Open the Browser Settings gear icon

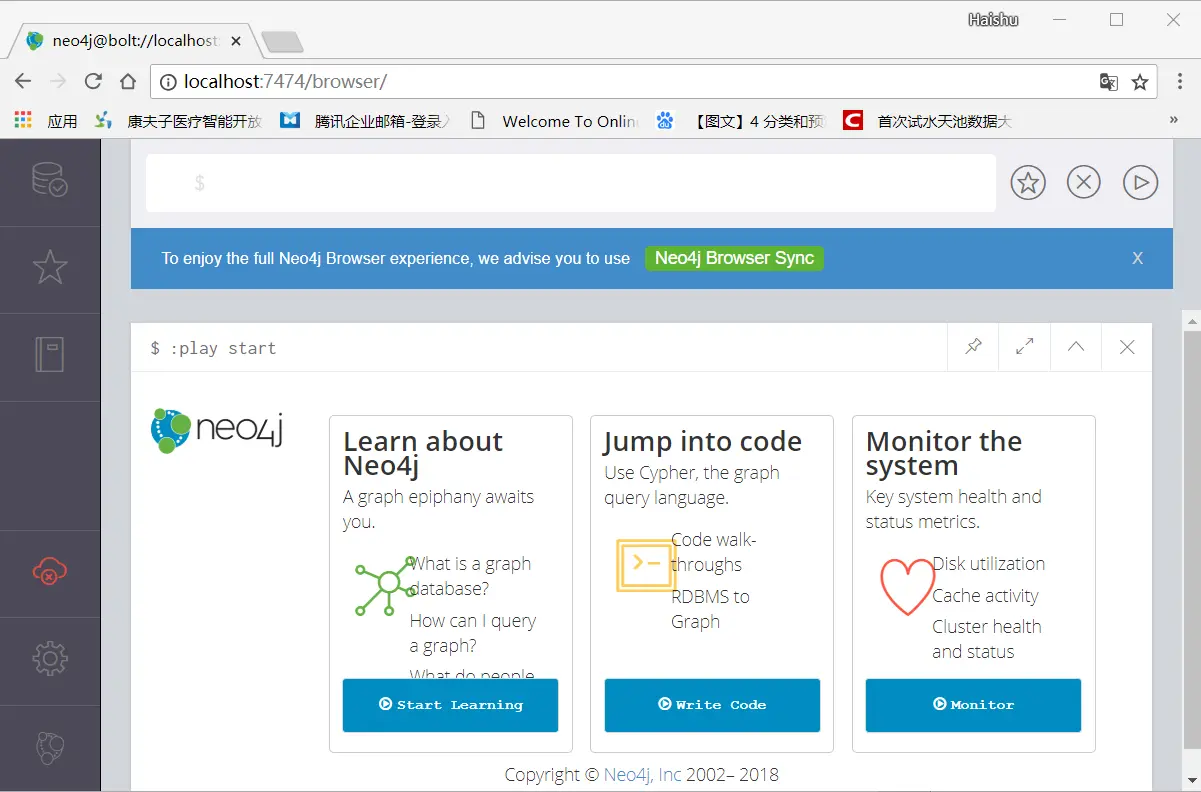pyautogui.click(x=50, y=658)
